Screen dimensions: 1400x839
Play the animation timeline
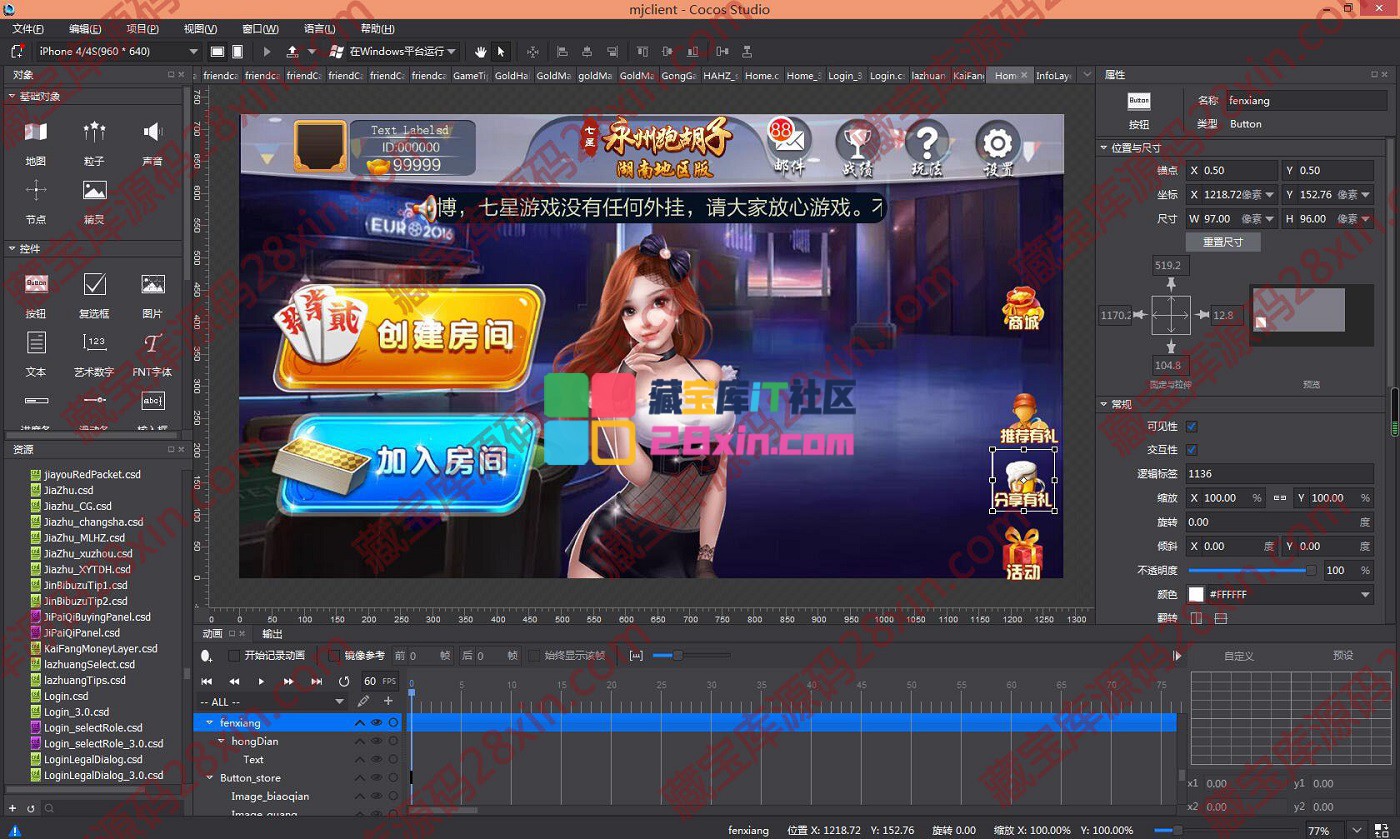tap(261, 681)
